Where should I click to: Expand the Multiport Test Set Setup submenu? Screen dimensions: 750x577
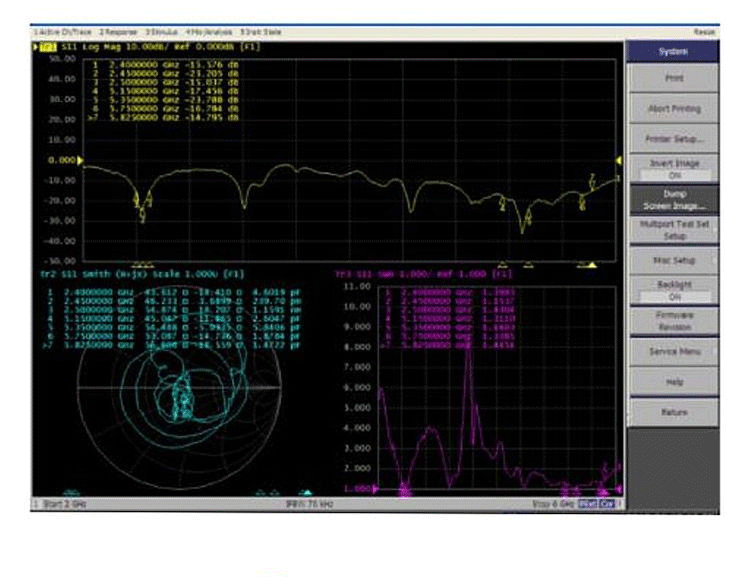pyautogui.click(x=672, y=230)
